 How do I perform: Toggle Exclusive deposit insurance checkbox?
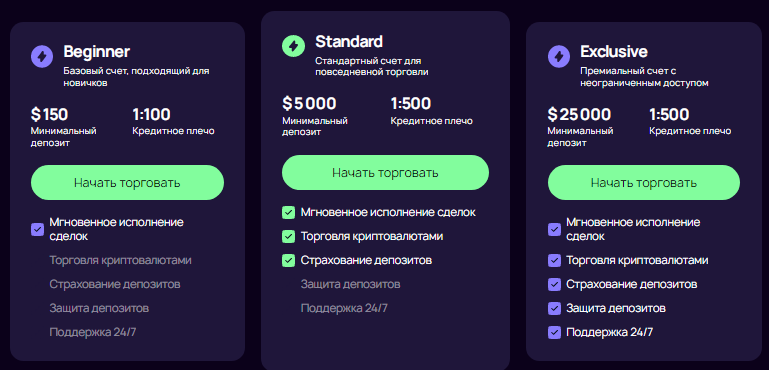pyautogui.click(x=554, y=285)
